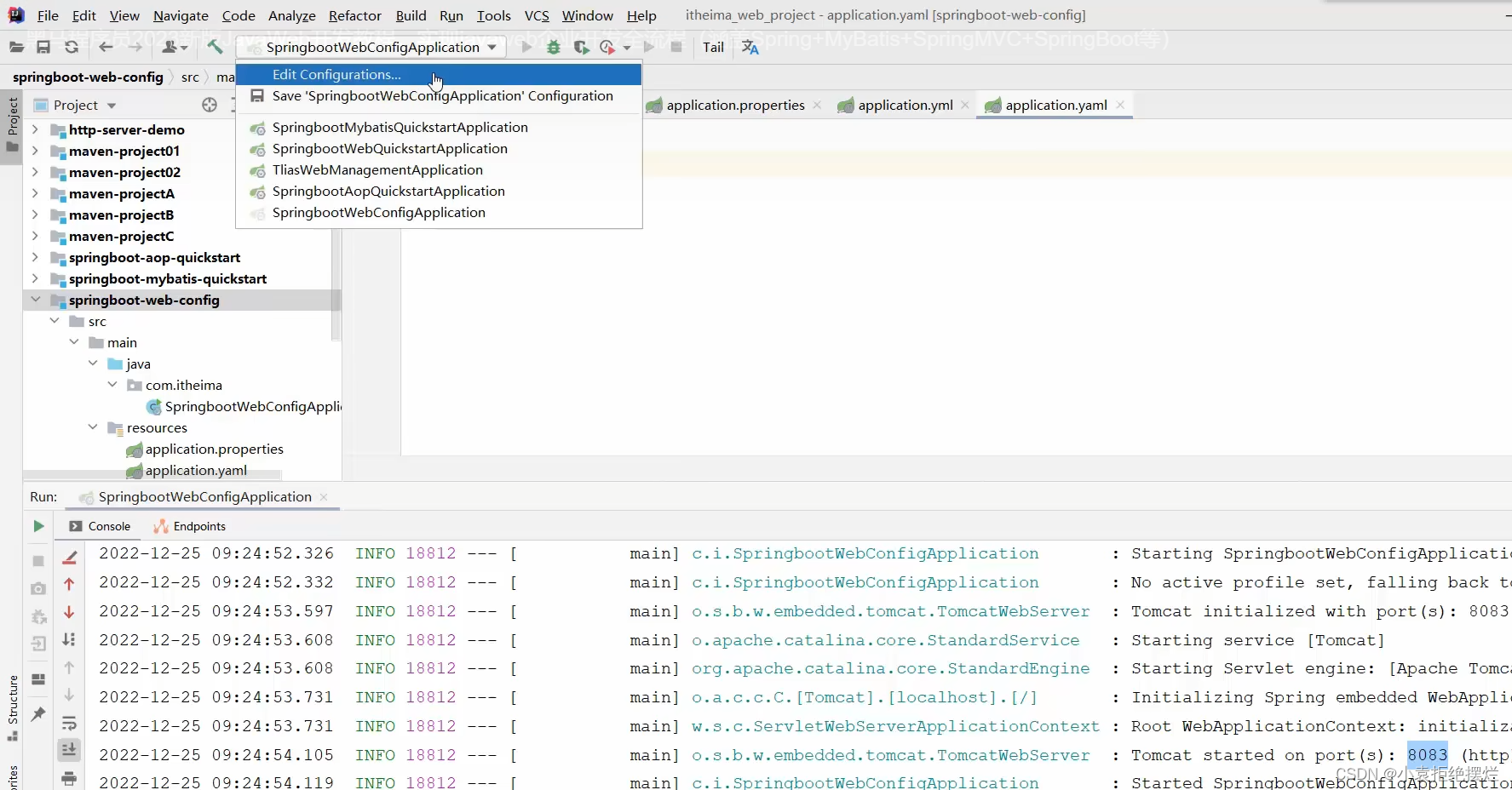
Task: Click springboot-web-config breadcrumb
Action: pos(88,77)
